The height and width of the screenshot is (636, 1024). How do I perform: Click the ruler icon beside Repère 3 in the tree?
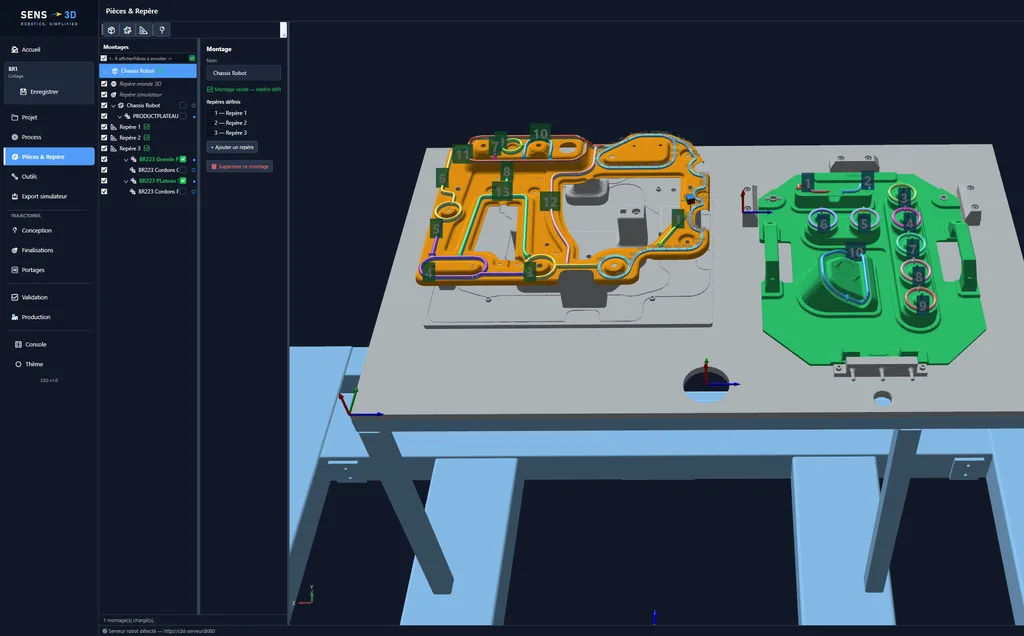[114, 148]
